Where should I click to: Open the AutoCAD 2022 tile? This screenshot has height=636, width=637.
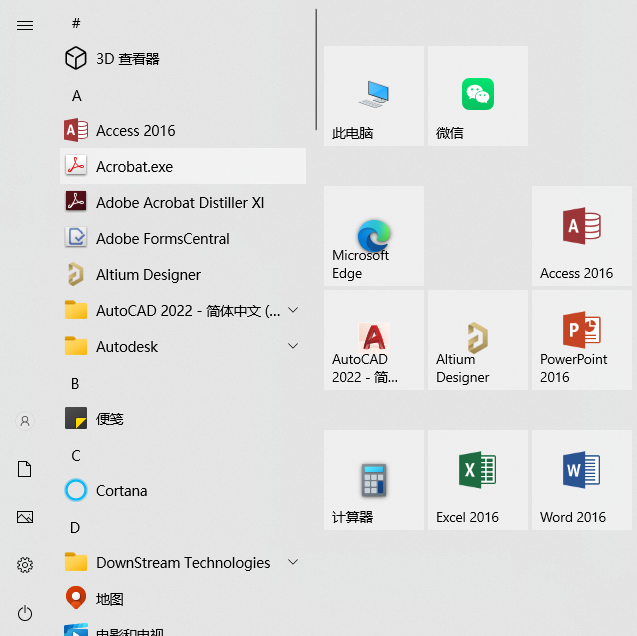point(374,340)
